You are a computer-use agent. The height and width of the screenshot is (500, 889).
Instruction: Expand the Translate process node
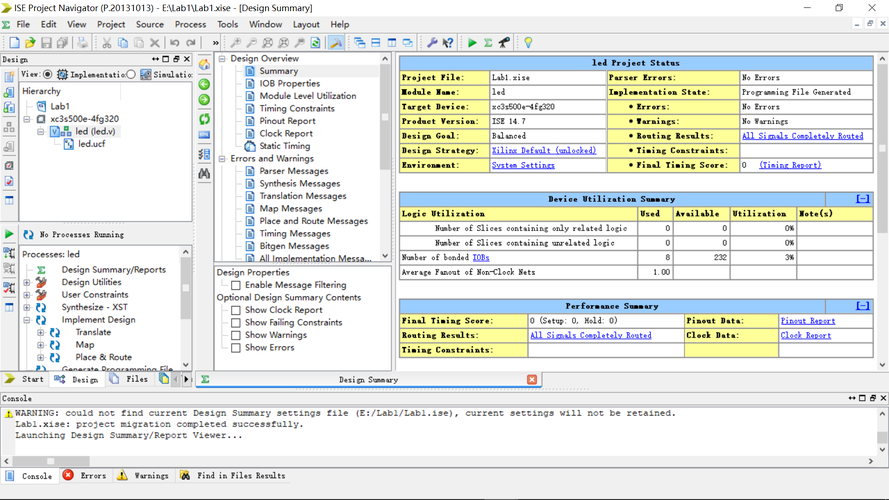coord(41,332)
